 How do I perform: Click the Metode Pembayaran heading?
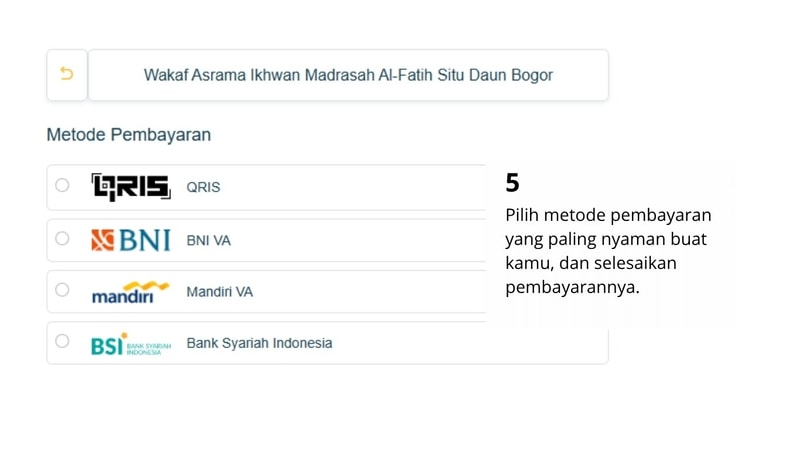129,135
